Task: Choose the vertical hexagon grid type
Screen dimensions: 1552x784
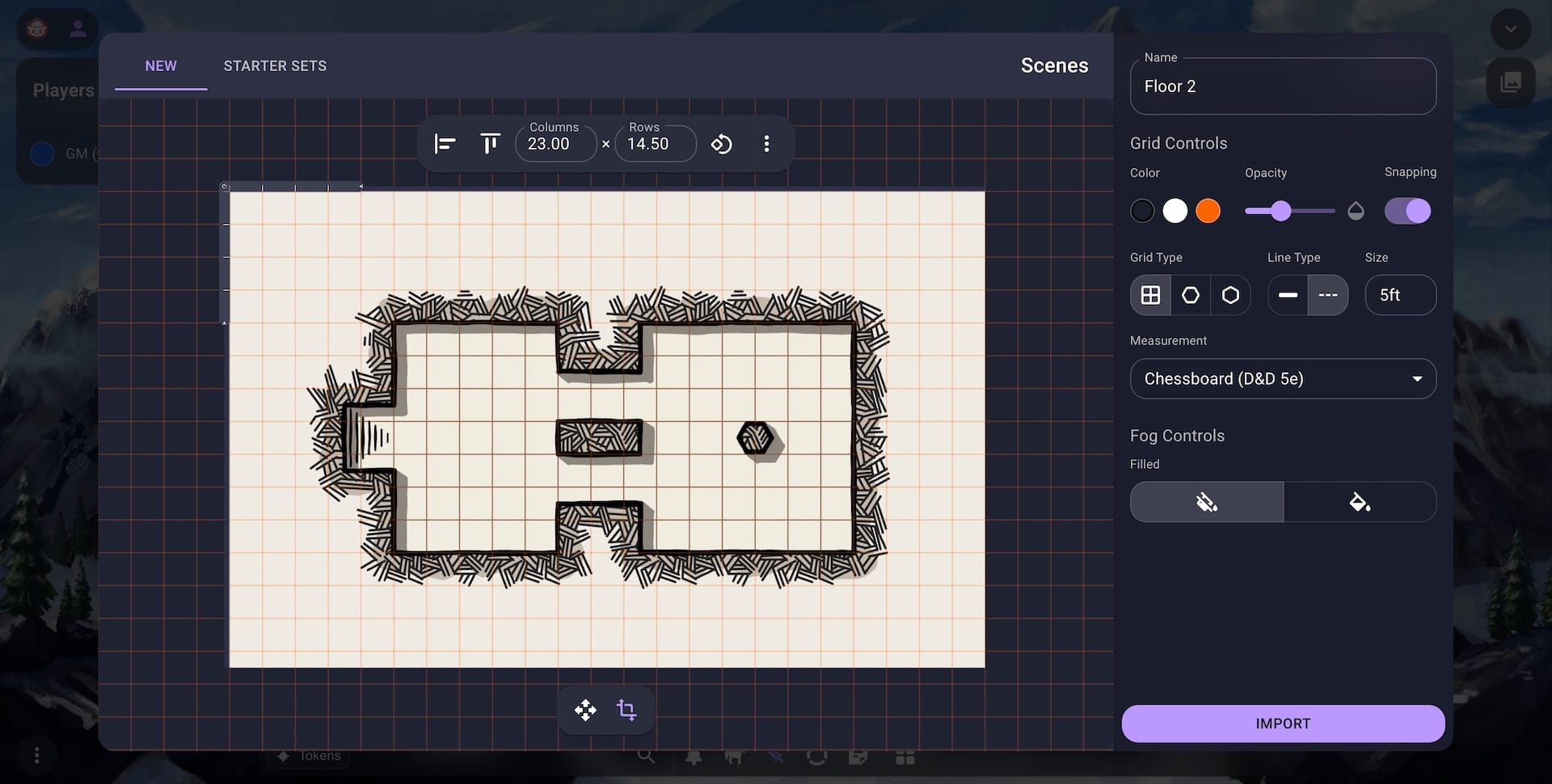Action: [x=1190, y=295]
